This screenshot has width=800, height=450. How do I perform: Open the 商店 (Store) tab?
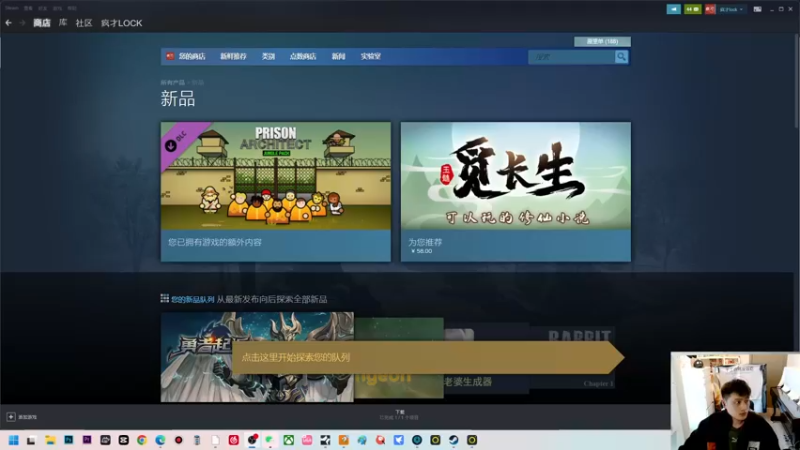coord(42,23)
